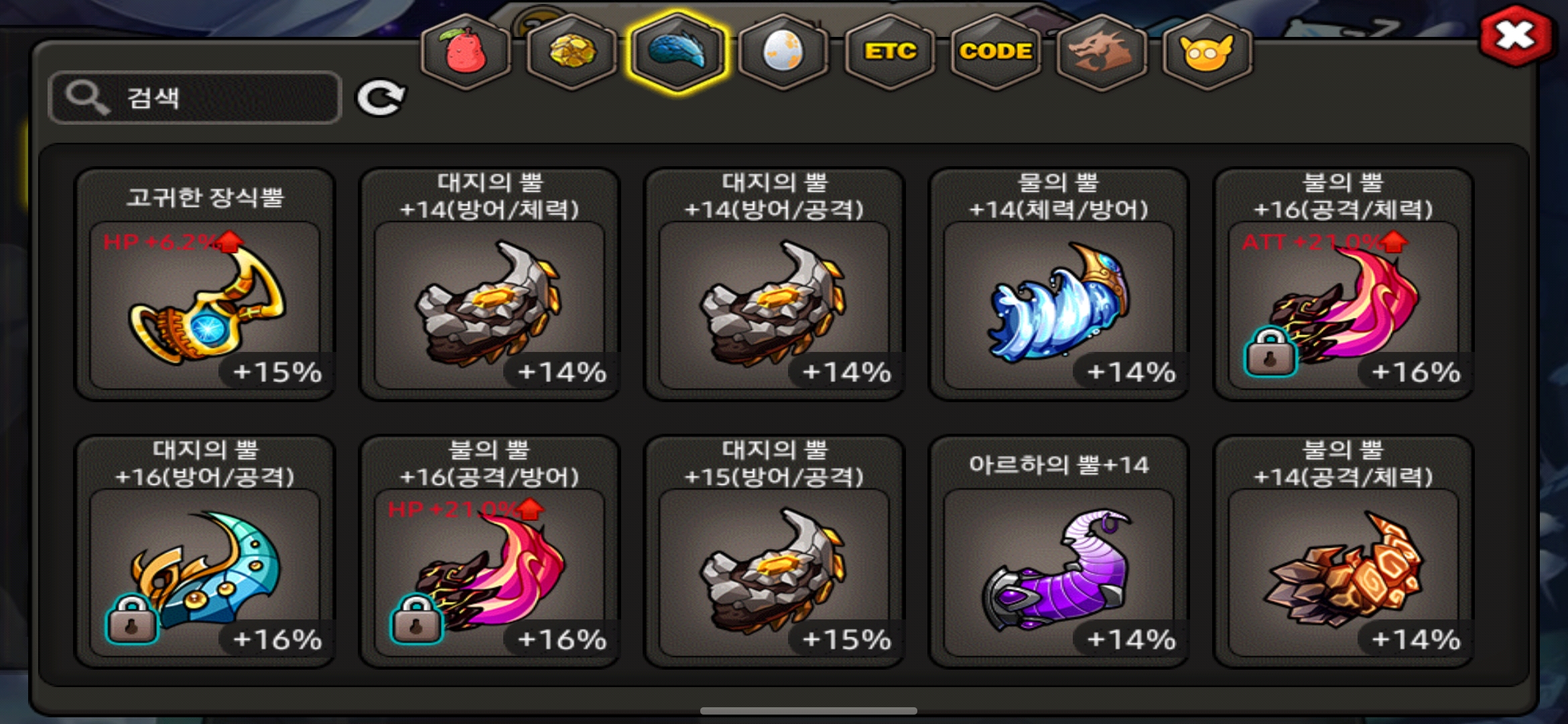Screen dimensions: 1568x724
Task: Select the 대지의 뿔 +15(방어/공격) item
Action: tap(774, 552)
